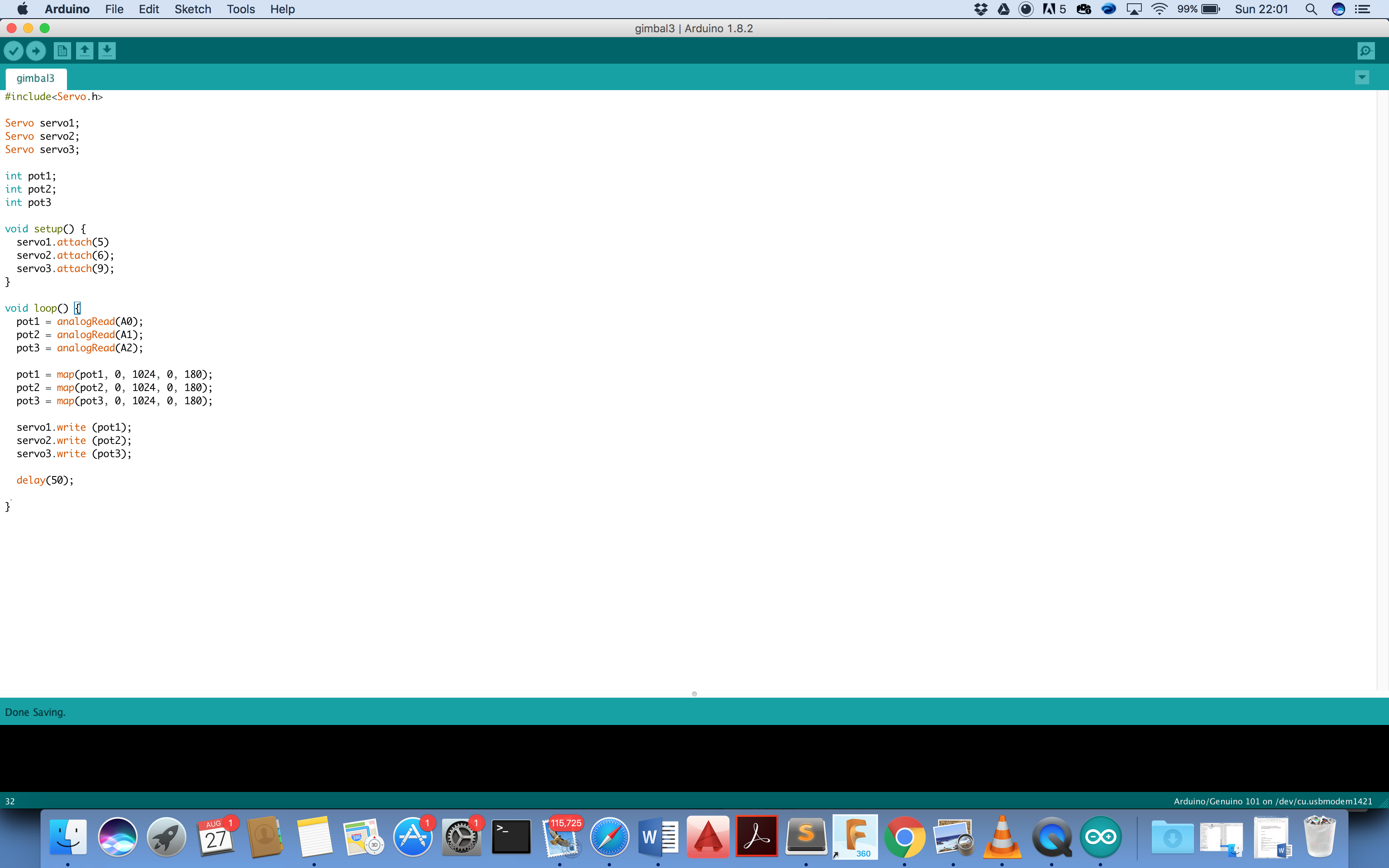This screenshot has height=868, width=1389.
Task: Open Finder from the Dock
Action: click(68, 837)
